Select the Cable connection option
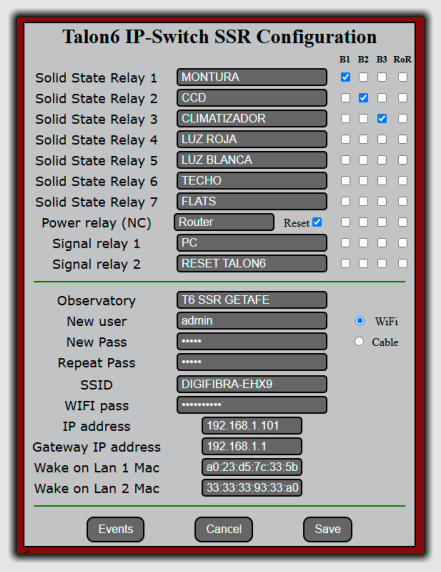Image resolution: width=441 pixels, height=572 pixels. coord(359,341)
